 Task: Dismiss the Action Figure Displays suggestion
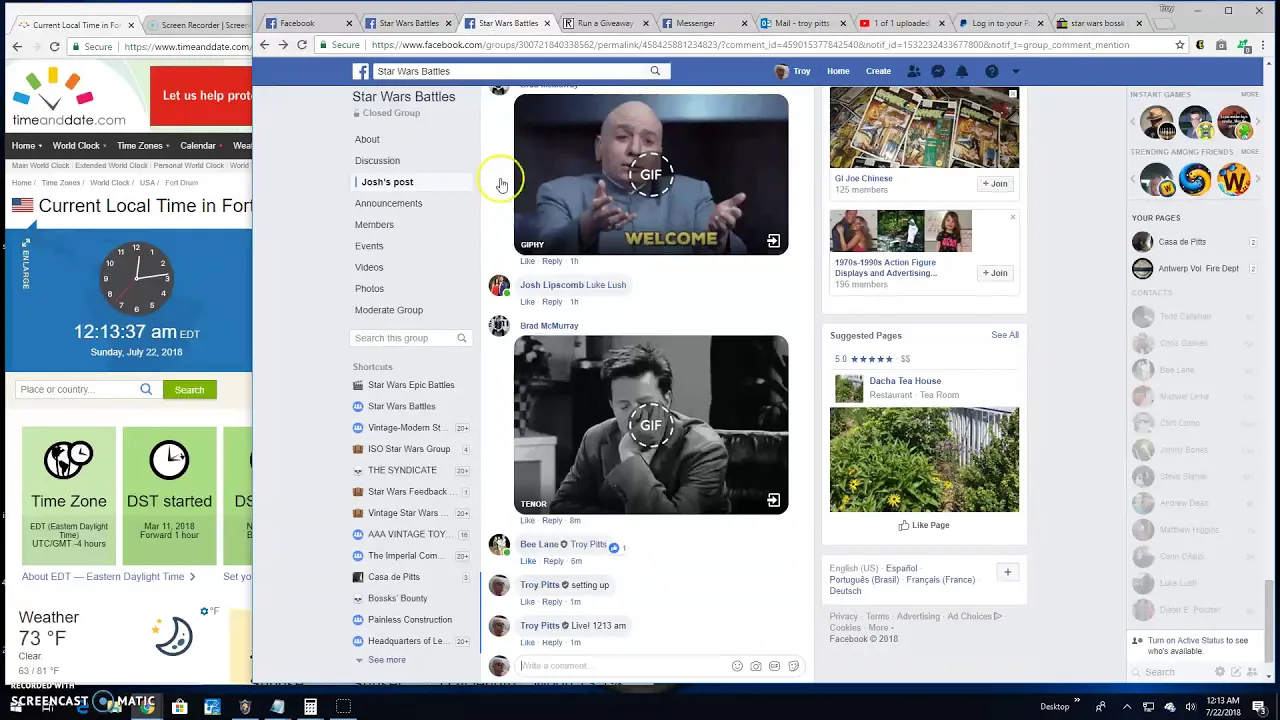1012,217
